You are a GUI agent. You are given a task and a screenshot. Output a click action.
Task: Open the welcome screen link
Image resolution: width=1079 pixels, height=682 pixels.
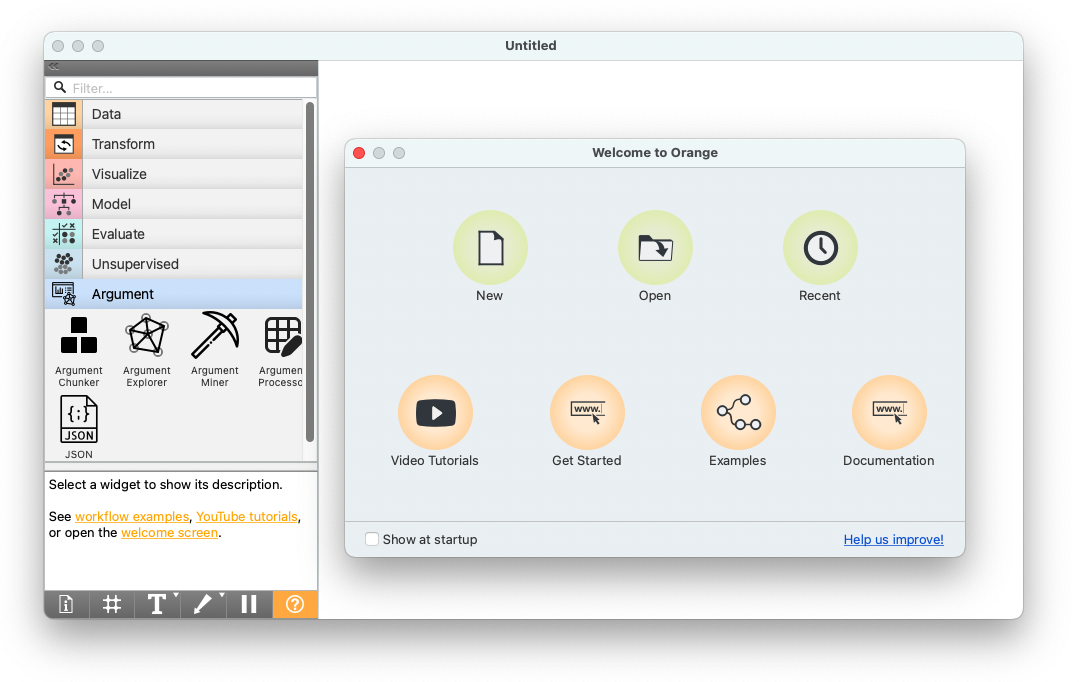[169, 533]
